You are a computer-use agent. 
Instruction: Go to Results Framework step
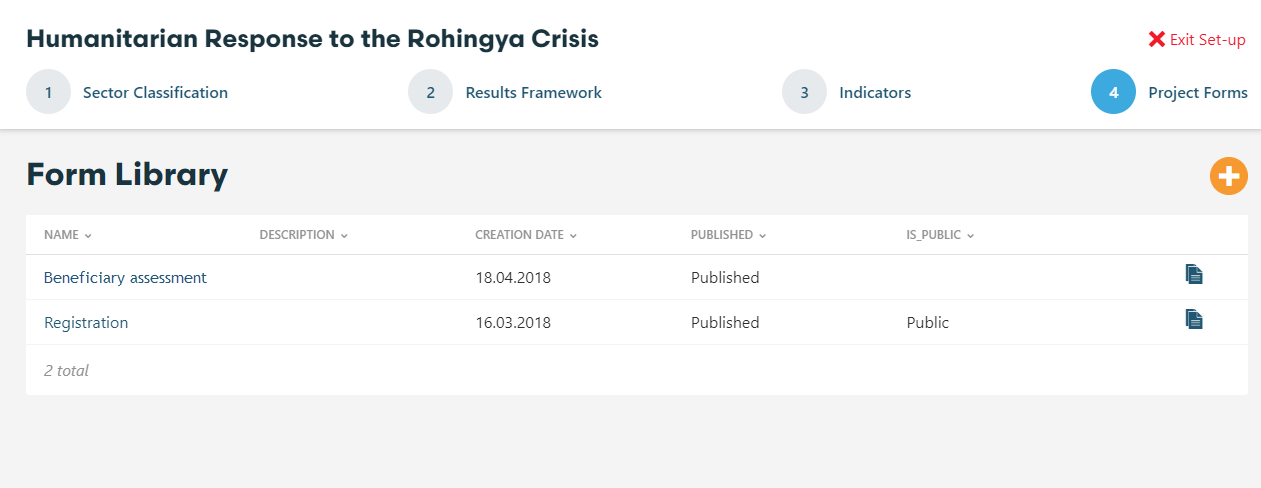533,93
